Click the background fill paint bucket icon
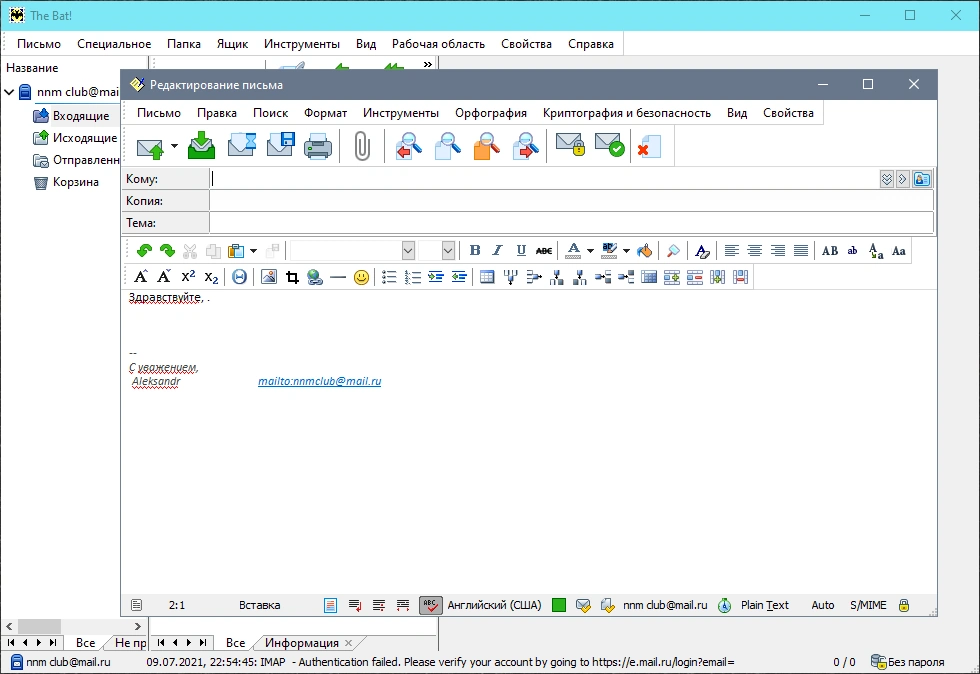The width and height of the screenshot is (980, 674). (644, 251)
